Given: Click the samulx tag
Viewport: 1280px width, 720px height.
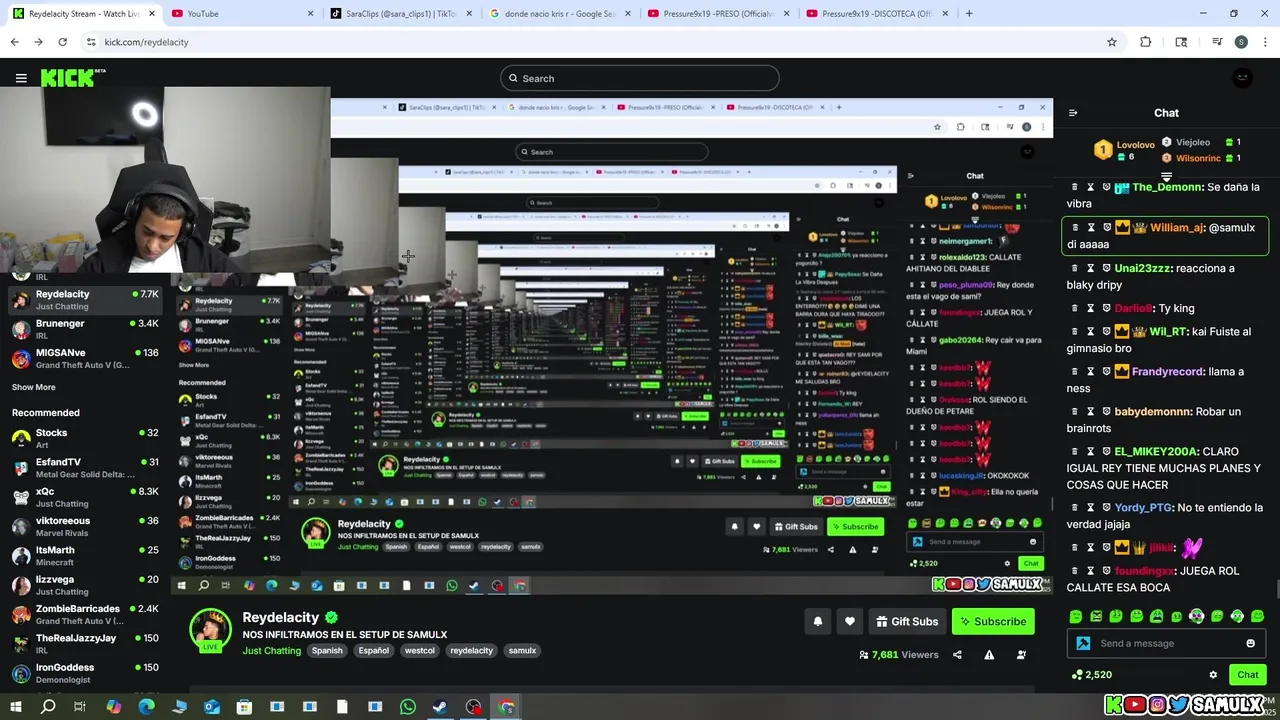Looking at the screenshot, I should 522,651.
